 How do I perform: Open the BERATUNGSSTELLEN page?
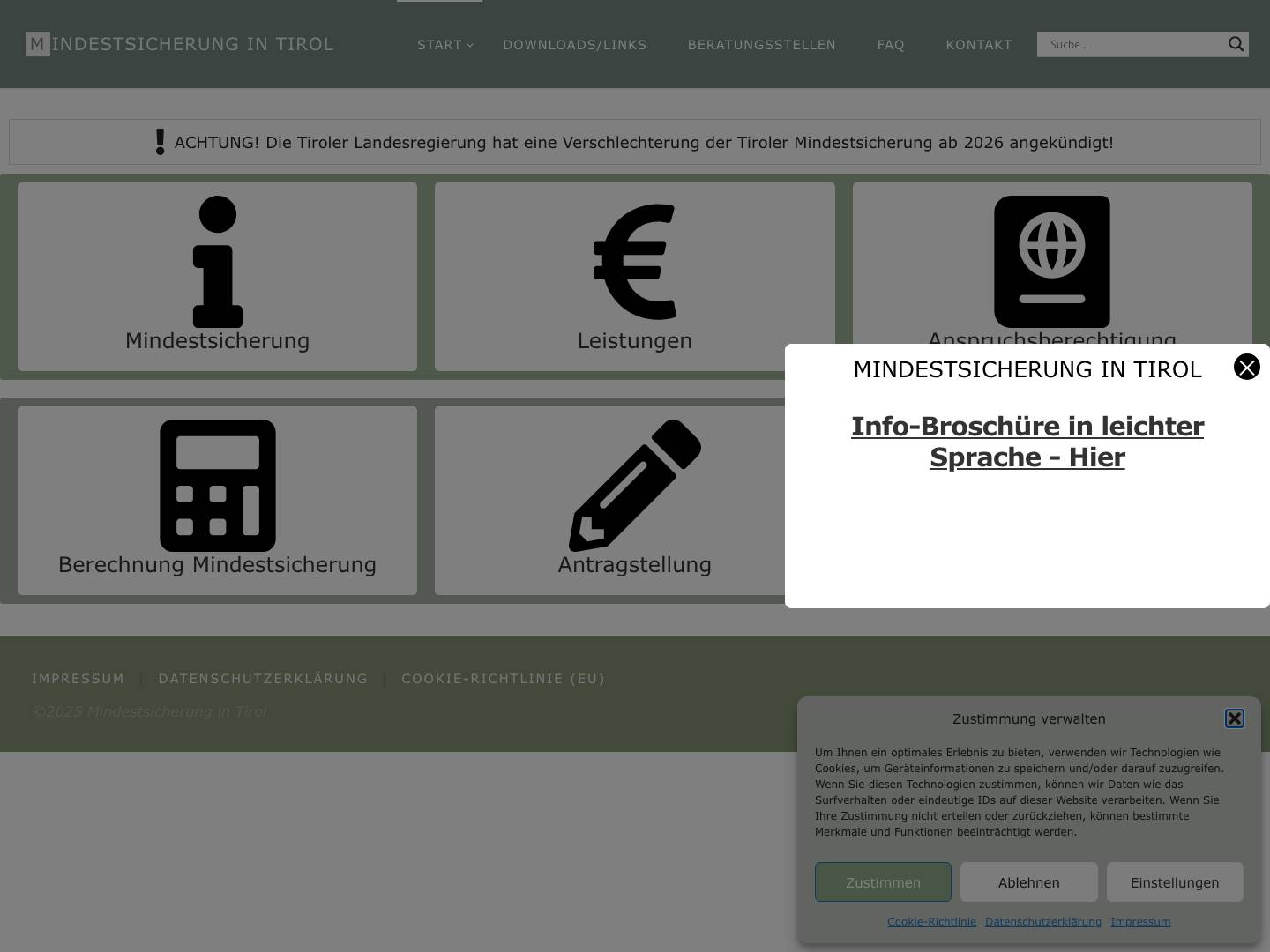(761, 45)
